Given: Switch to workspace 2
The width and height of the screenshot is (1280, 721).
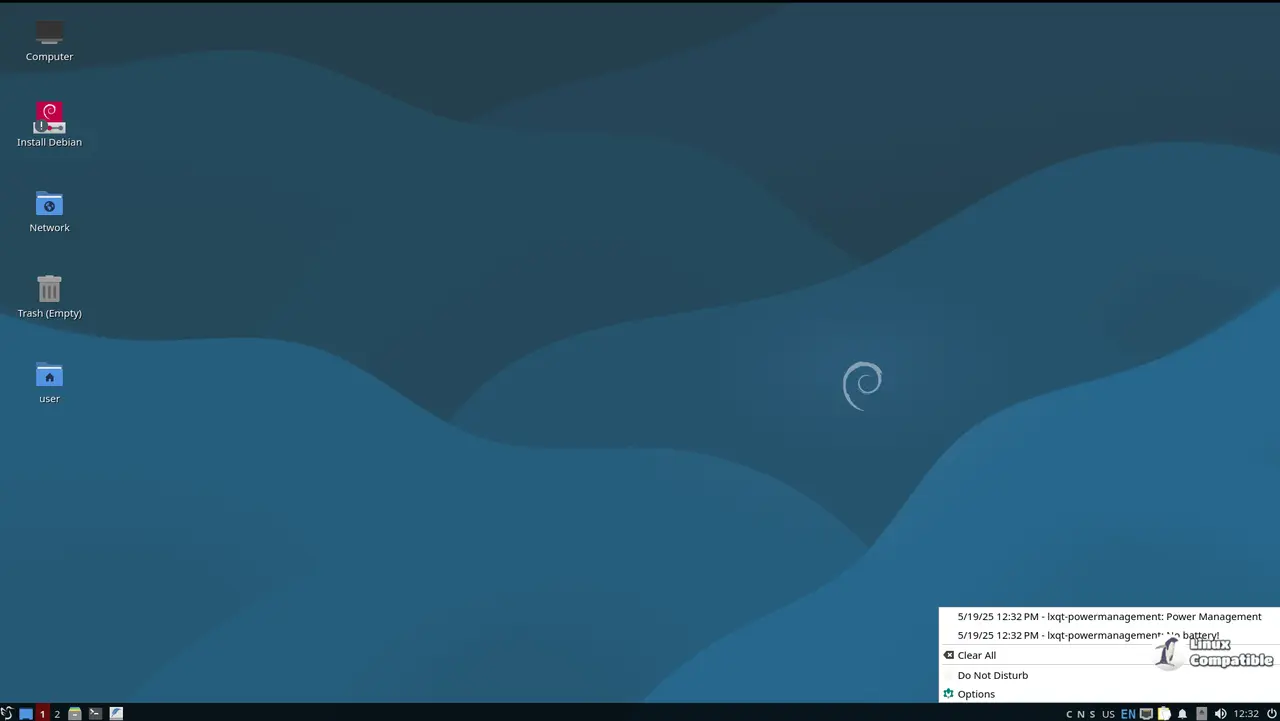Looking at the screenshot, I should [x=57, y=713].
